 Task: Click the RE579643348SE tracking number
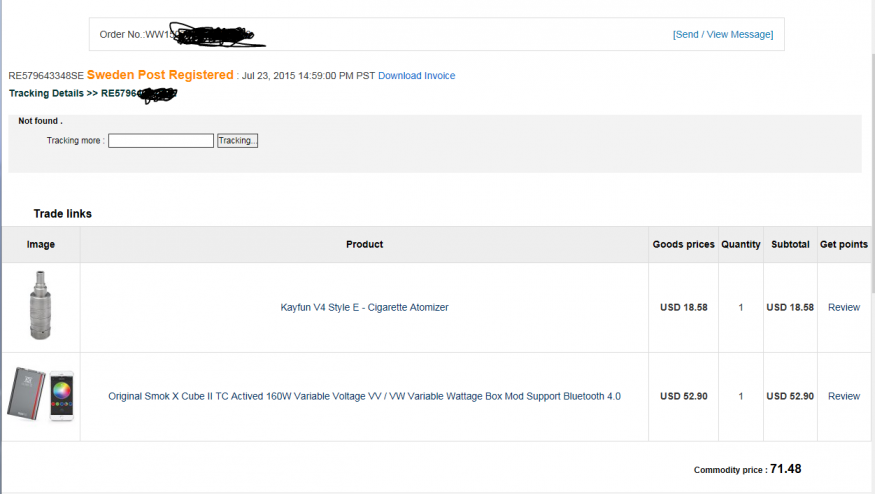pos(46,76)
